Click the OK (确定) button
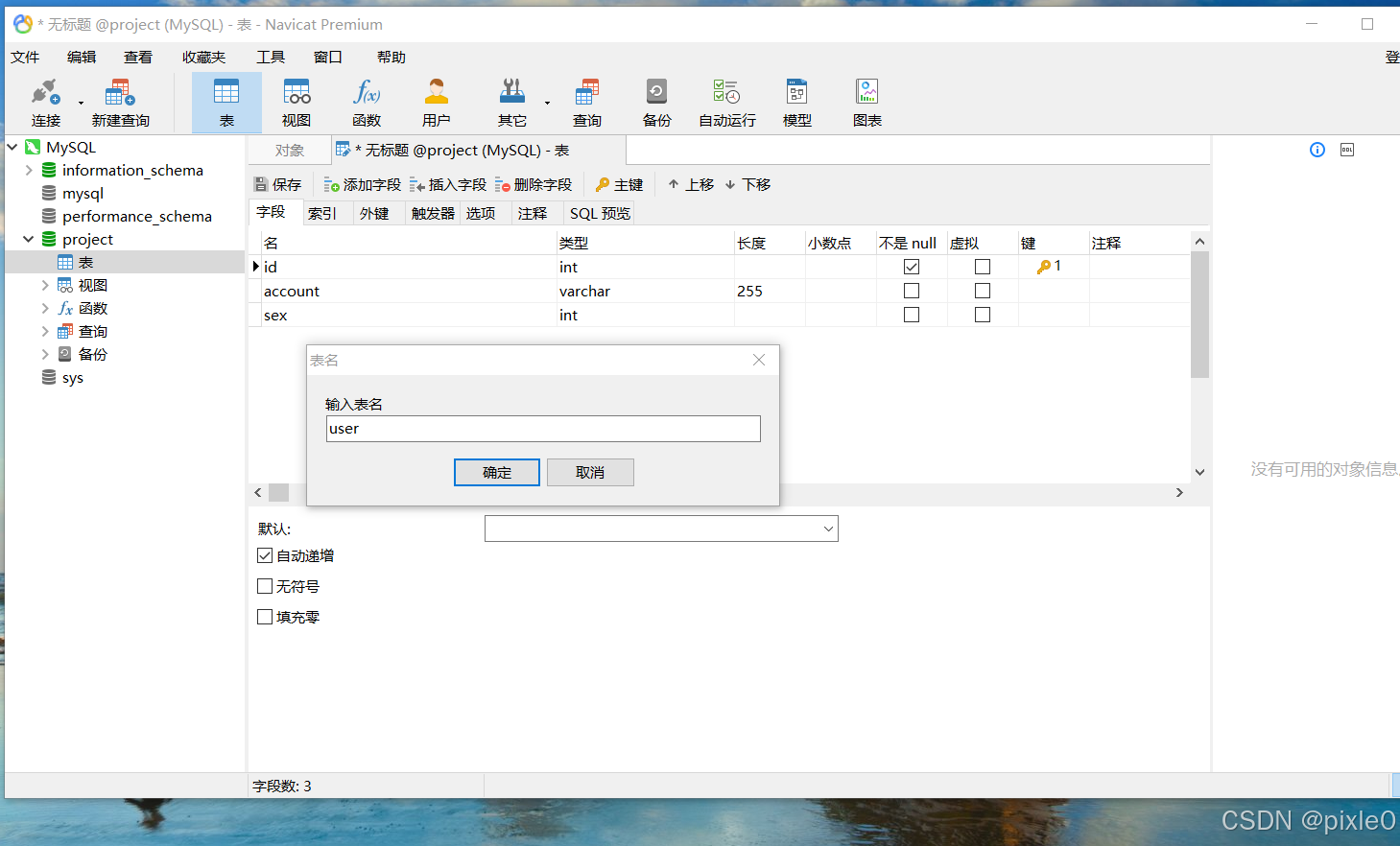The image size is (1400, 846). pyautogui.click(x=497, y=472)
